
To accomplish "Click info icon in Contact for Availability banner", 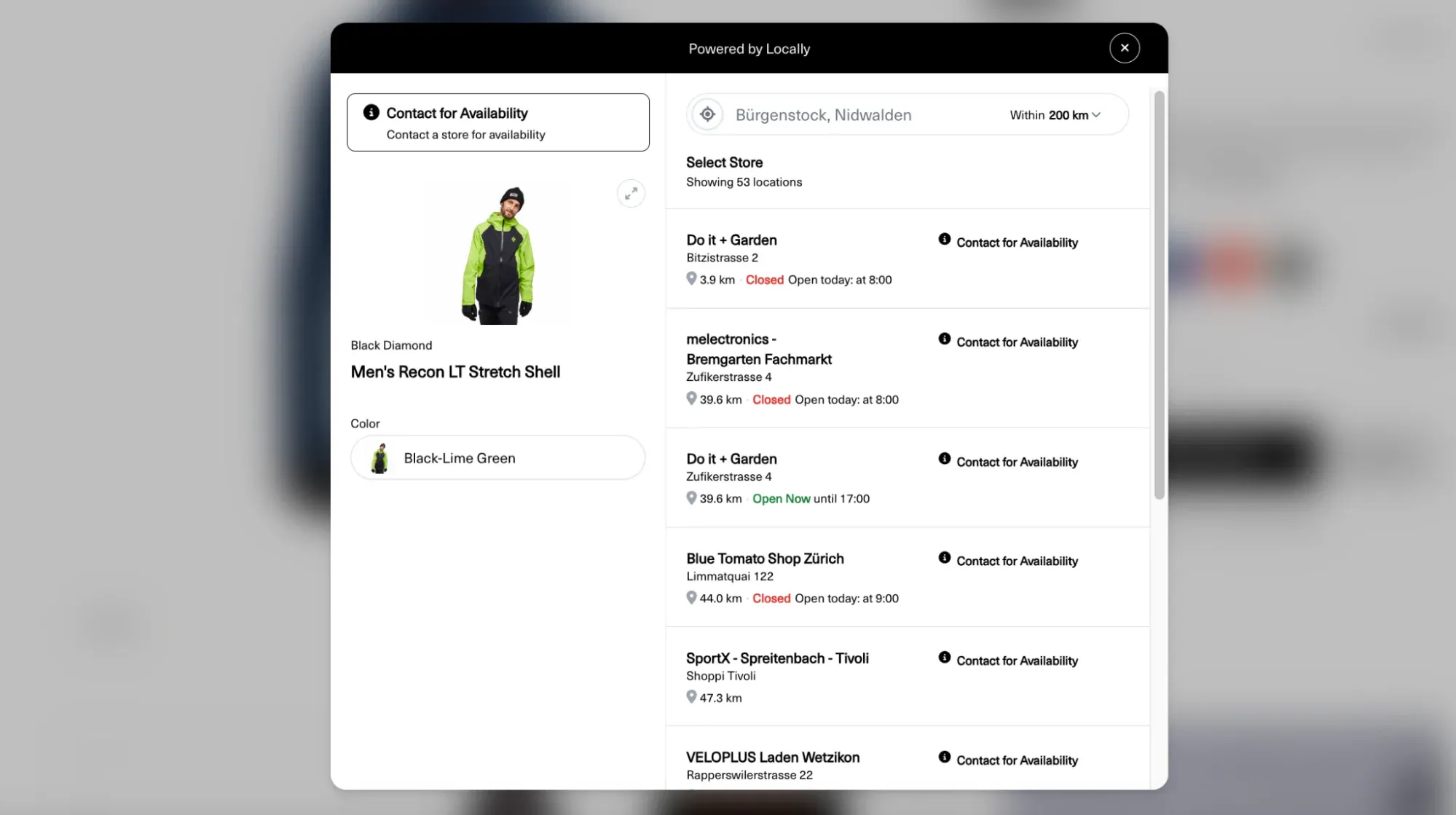I will coord(371,112).
